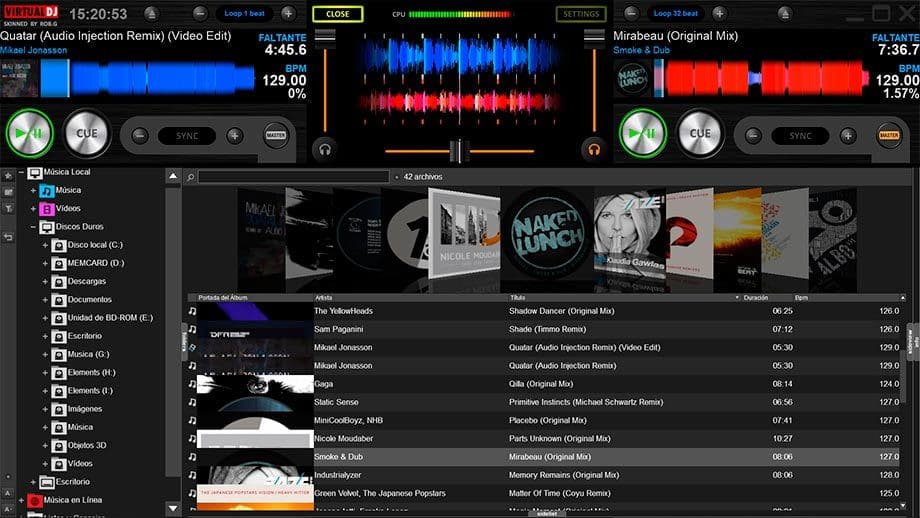Hit the CUE button on left deck
The height and width of the screenshot is (518, 920).
[87, 133]
